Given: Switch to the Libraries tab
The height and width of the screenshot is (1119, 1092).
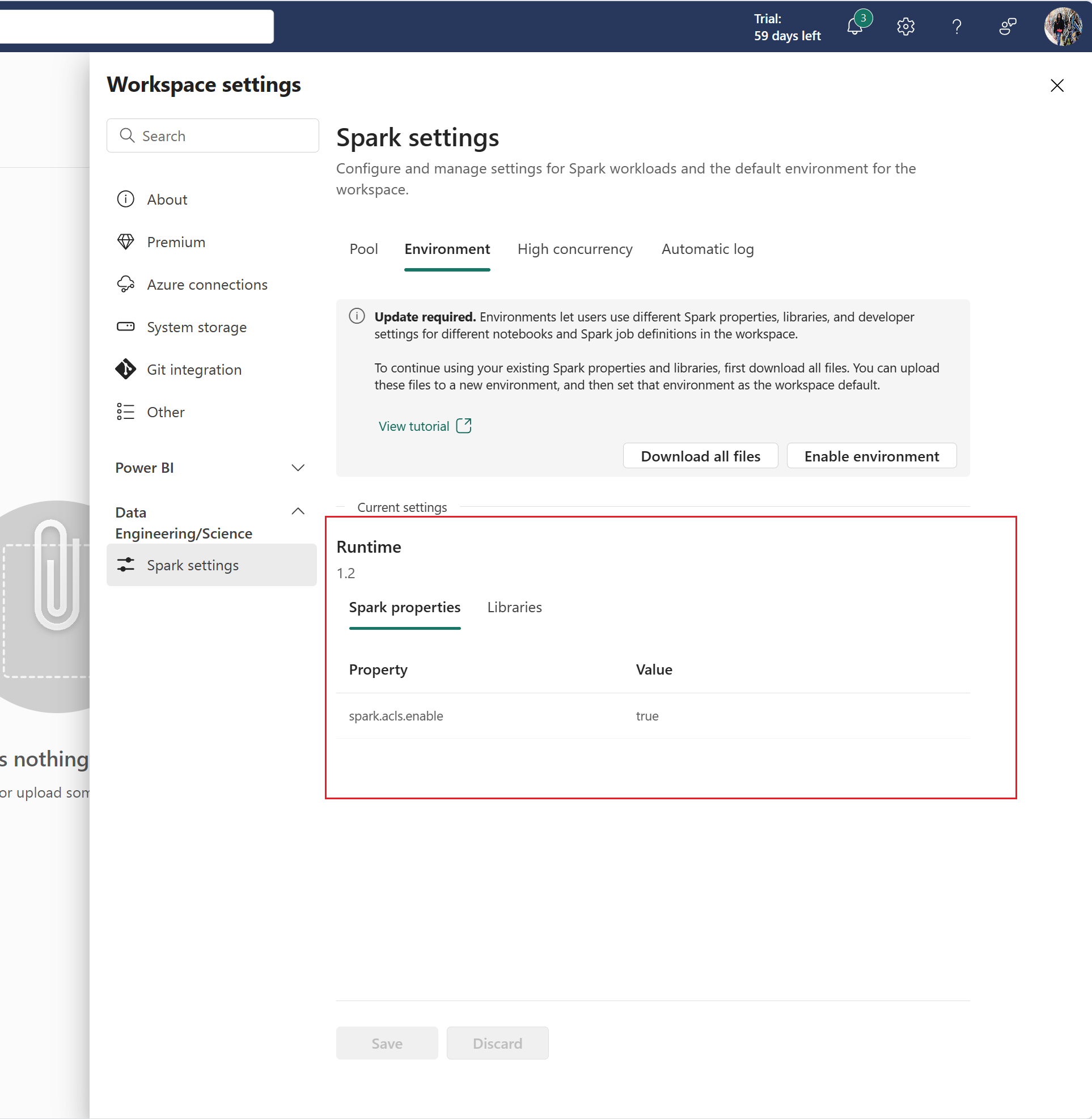Looking at the screenshot, I should click(513, 607).
